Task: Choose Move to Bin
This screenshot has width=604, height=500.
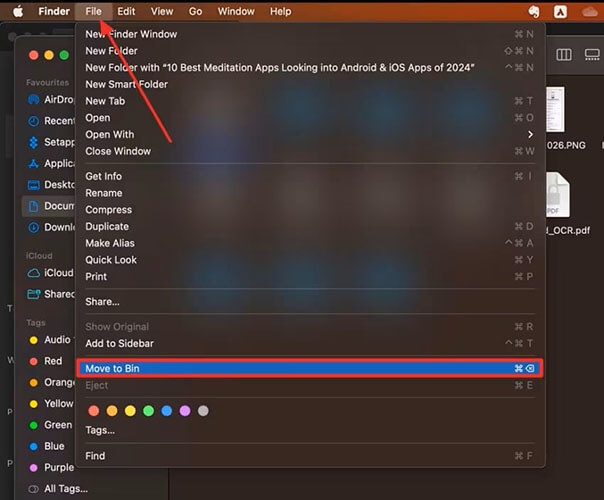Action: [310, 369]
